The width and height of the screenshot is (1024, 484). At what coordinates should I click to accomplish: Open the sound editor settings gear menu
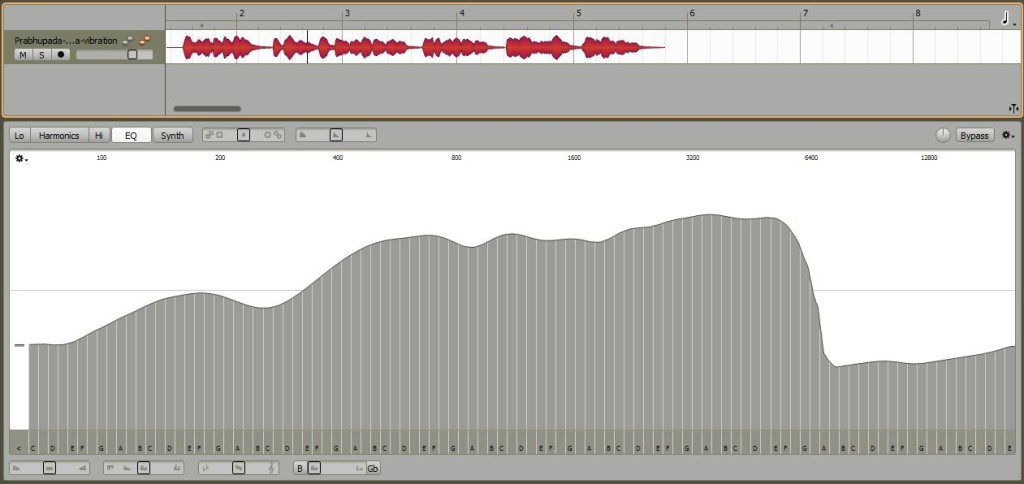coord(1008,135)
